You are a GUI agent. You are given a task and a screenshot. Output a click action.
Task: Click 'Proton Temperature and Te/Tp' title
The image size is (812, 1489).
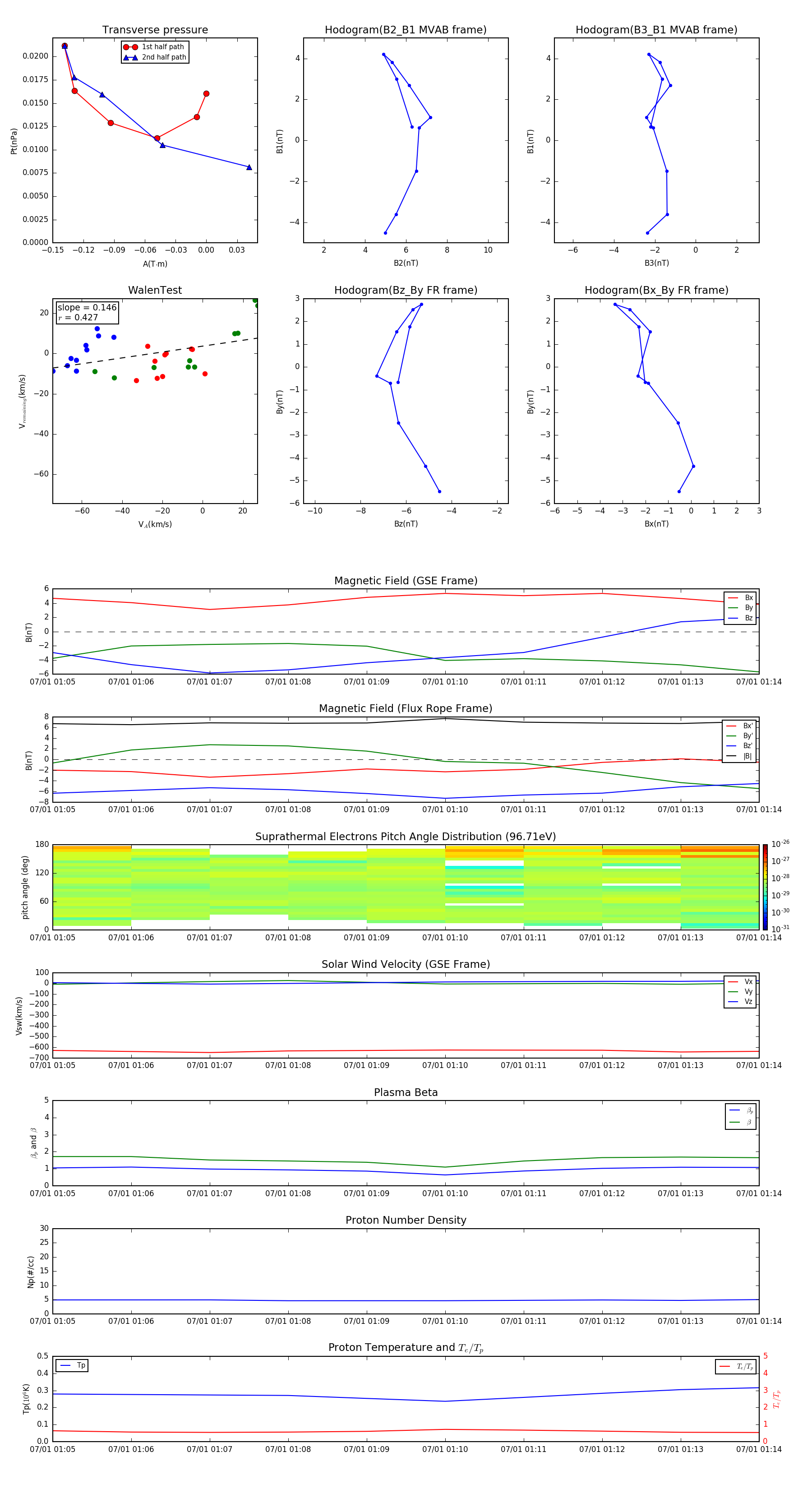[406, 1348]
